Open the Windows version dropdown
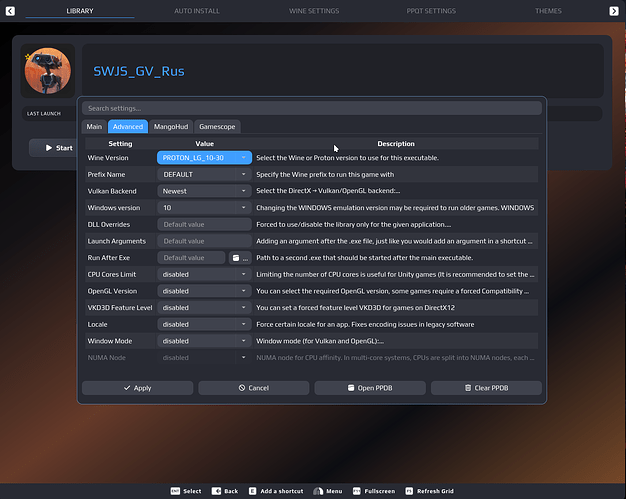The width and height of the screenshot is (626, 499). point(204,208)
